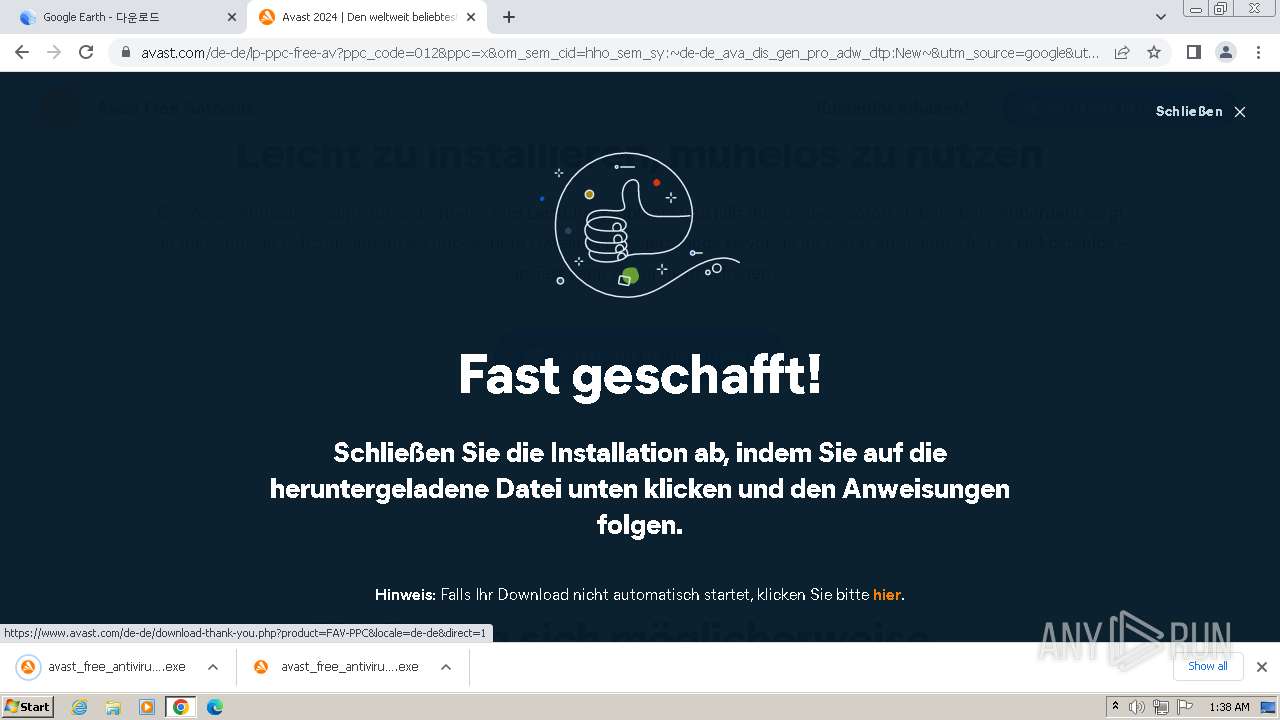Open Chrome three-dot menu

[1258, 52]
